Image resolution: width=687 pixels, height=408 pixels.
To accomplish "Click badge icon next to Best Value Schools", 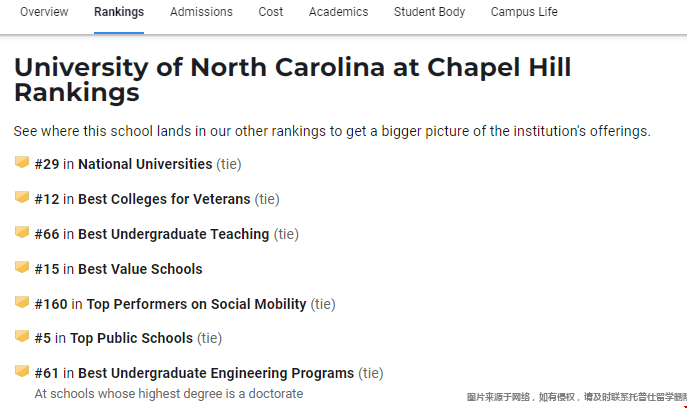I will pyautogui.click(x=22, y=267).
